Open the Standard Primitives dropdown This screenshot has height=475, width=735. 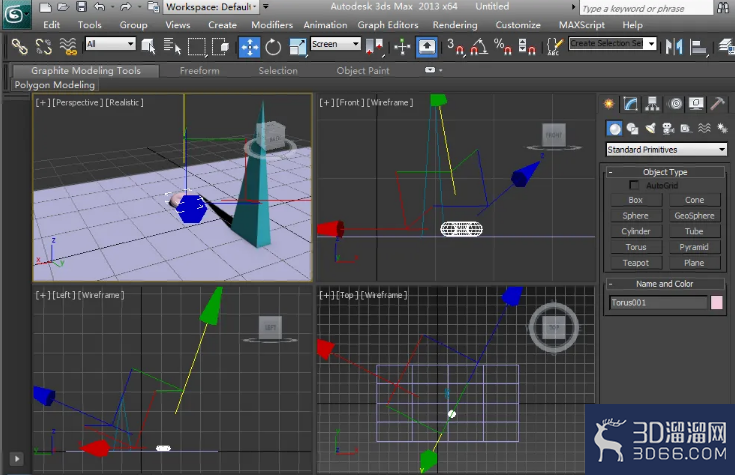tap(666, 150)
